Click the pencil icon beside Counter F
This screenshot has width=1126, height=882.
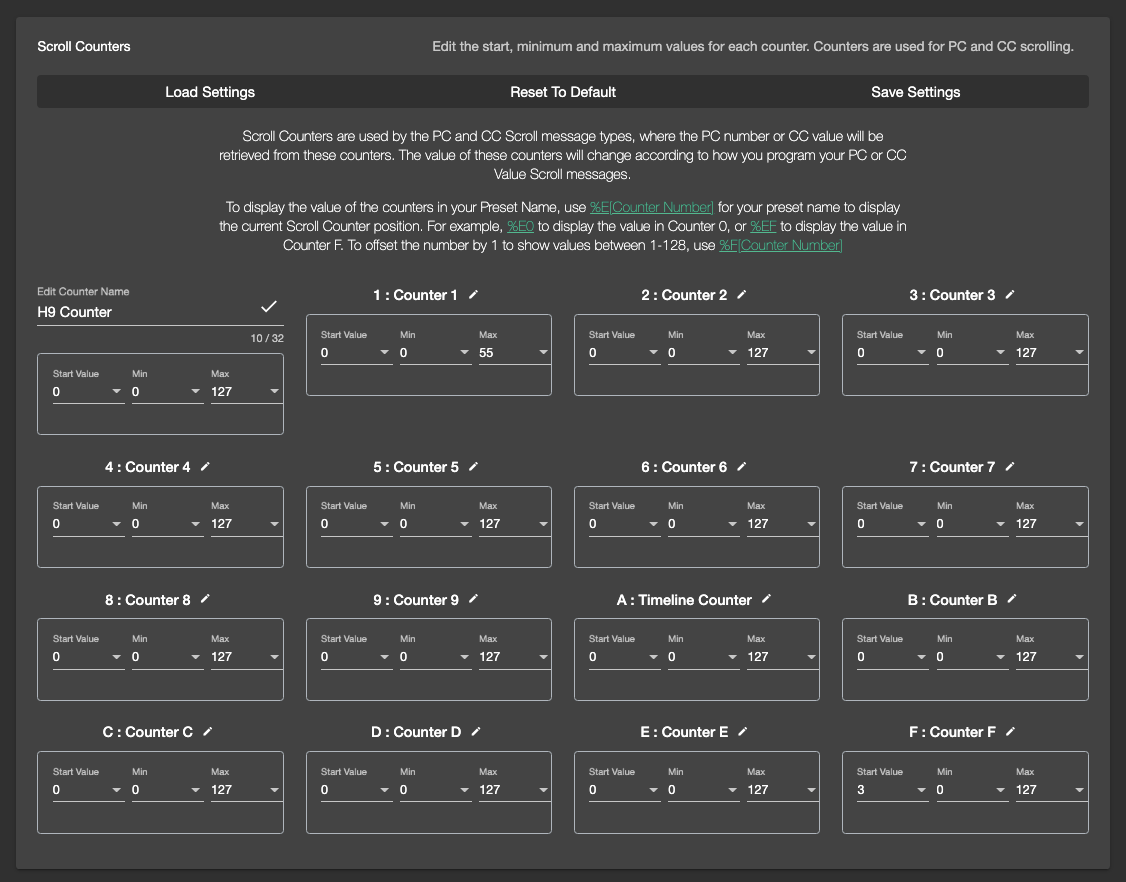coord(1010,731)
